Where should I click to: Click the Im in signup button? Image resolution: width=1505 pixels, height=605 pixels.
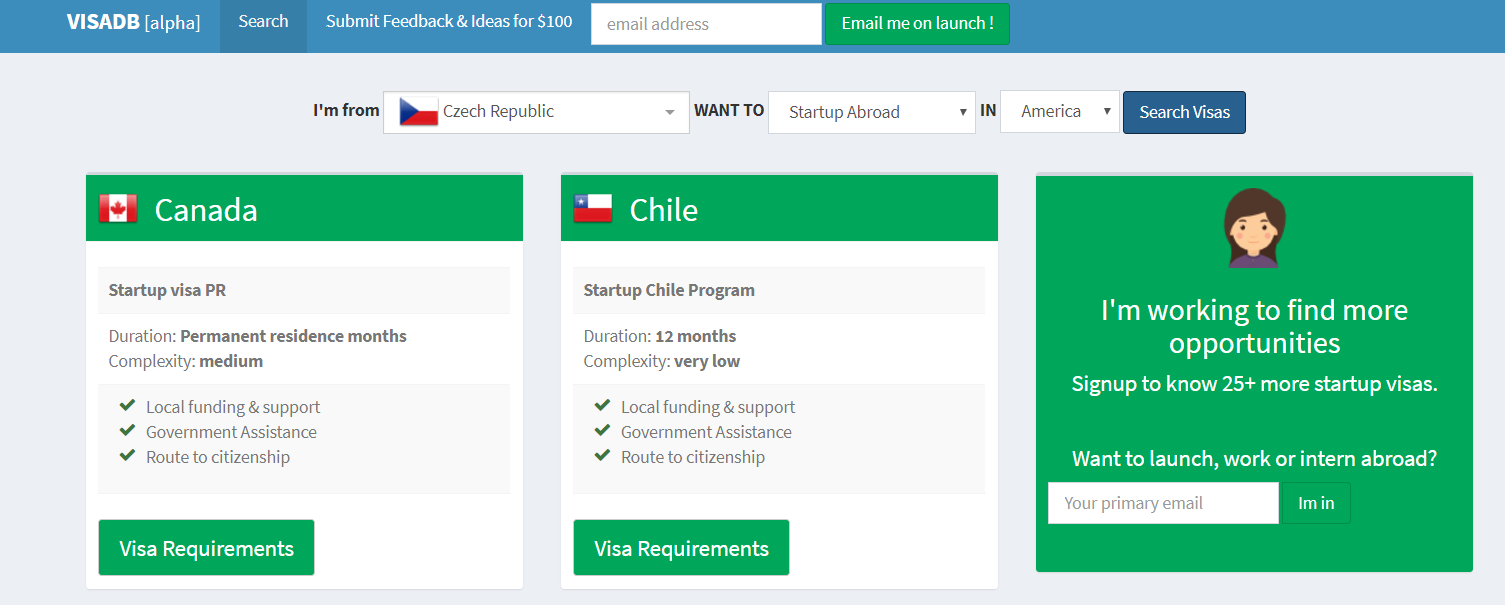[1316, 503]
